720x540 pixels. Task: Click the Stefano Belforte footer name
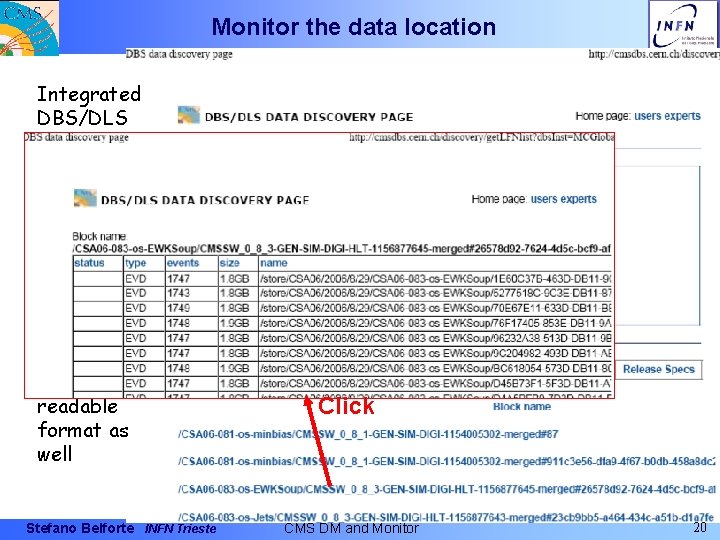[x=80, y=529]
